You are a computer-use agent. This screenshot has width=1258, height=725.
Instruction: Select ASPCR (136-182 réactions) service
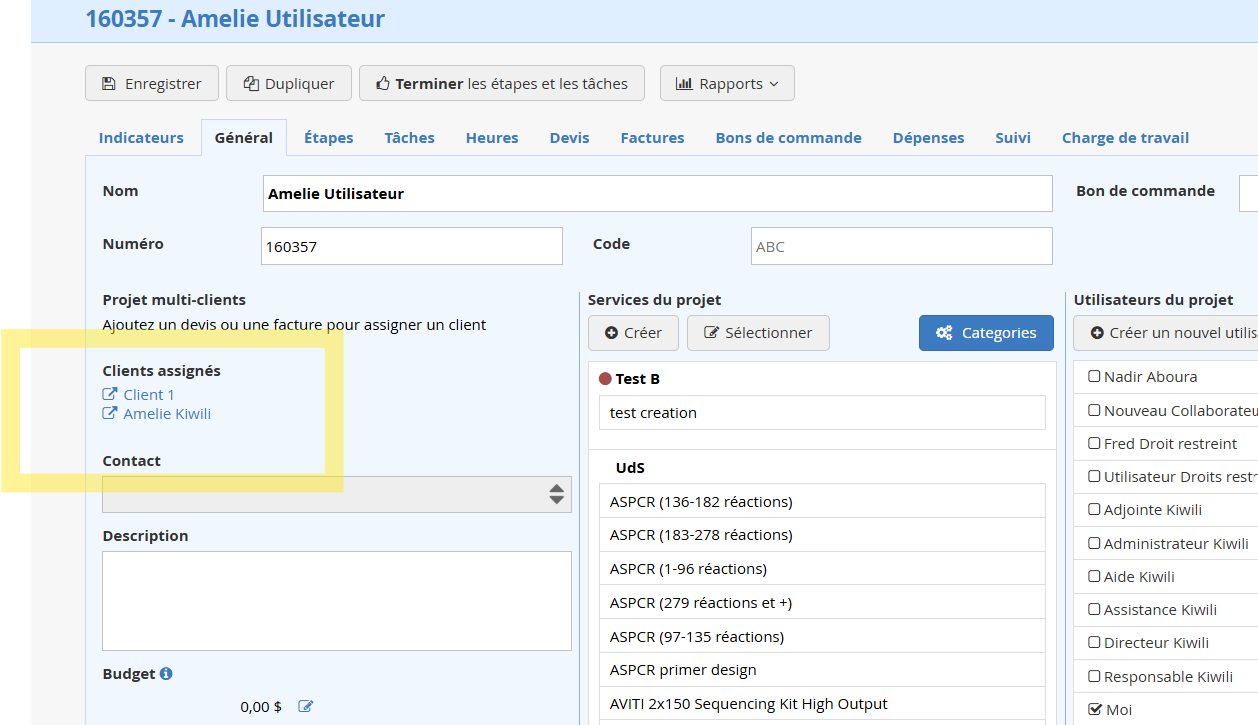(822, 501)
